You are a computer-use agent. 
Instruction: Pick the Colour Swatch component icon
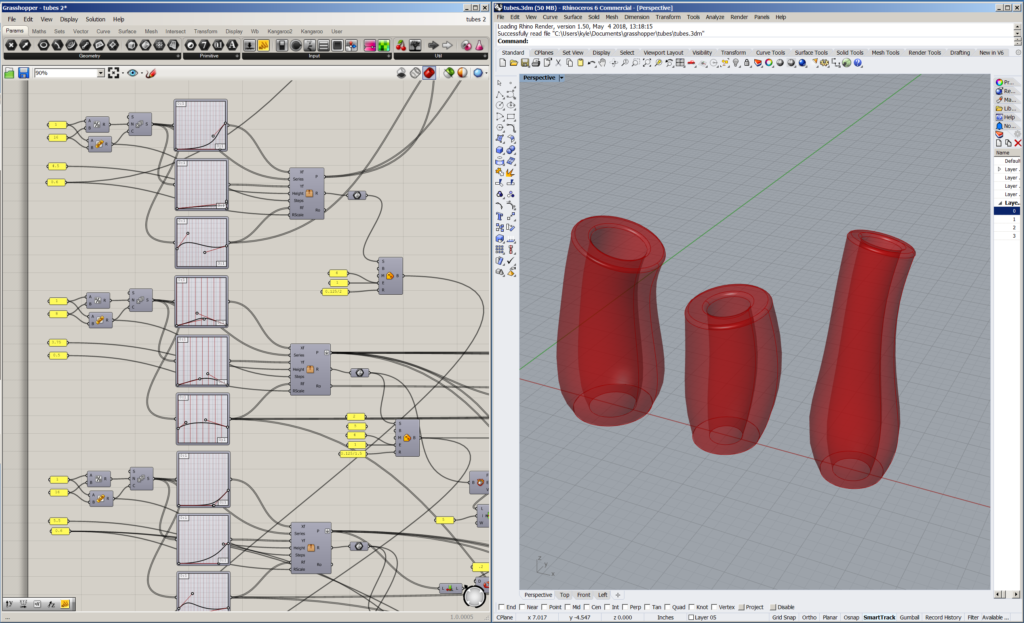(x=351, y=45)
